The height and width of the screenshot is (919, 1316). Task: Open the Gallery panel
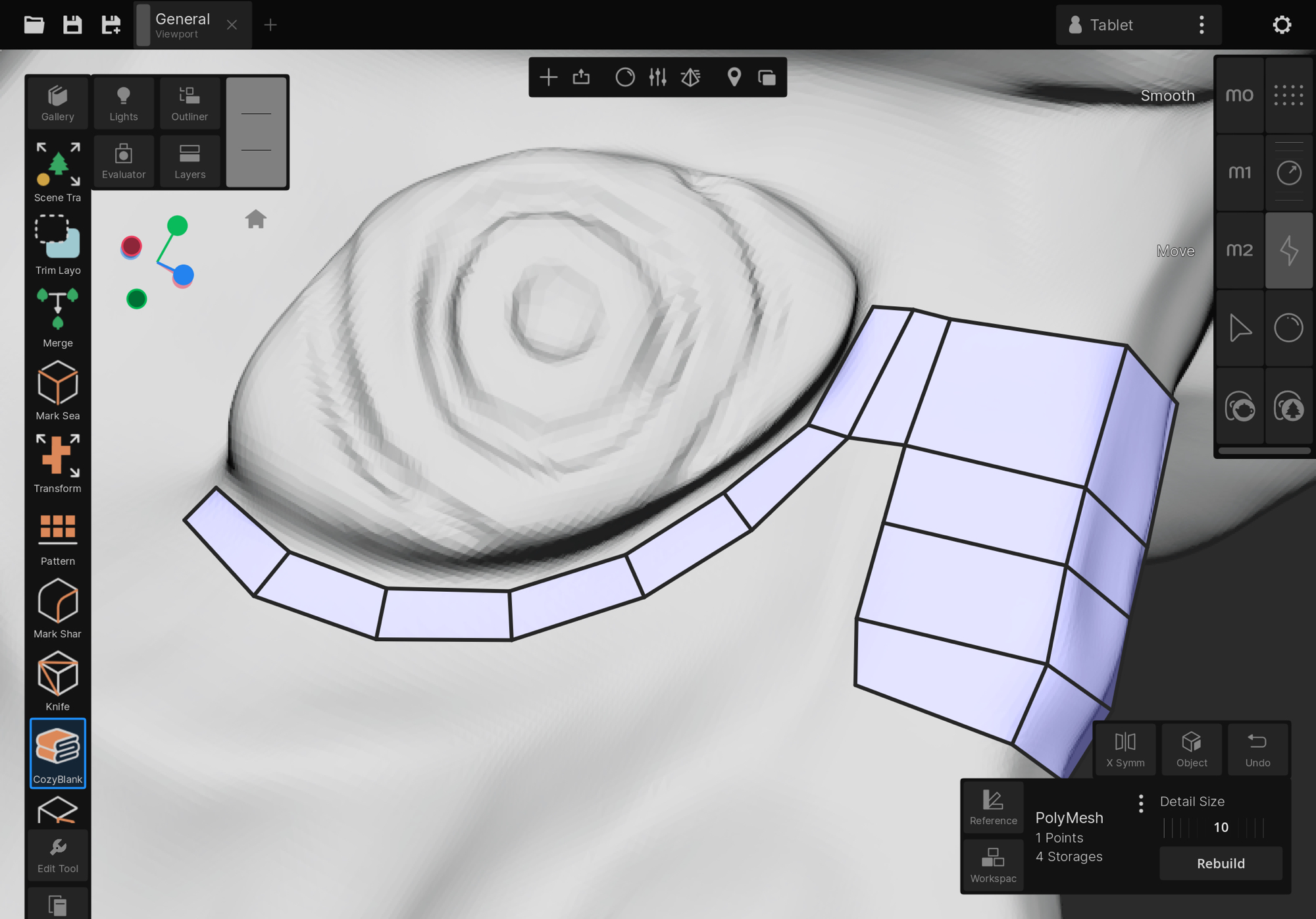58,103
